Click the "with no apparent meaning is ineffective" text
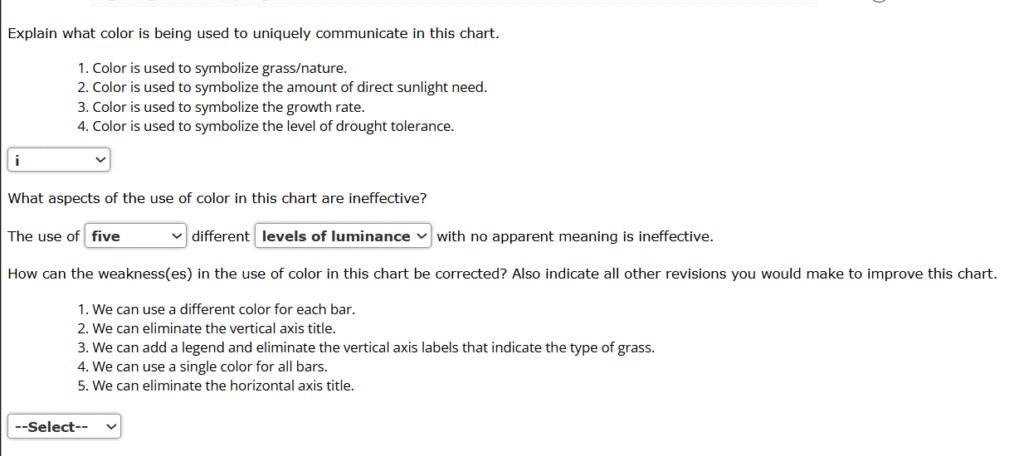The image size is (1024, 456). pos(575,237)
